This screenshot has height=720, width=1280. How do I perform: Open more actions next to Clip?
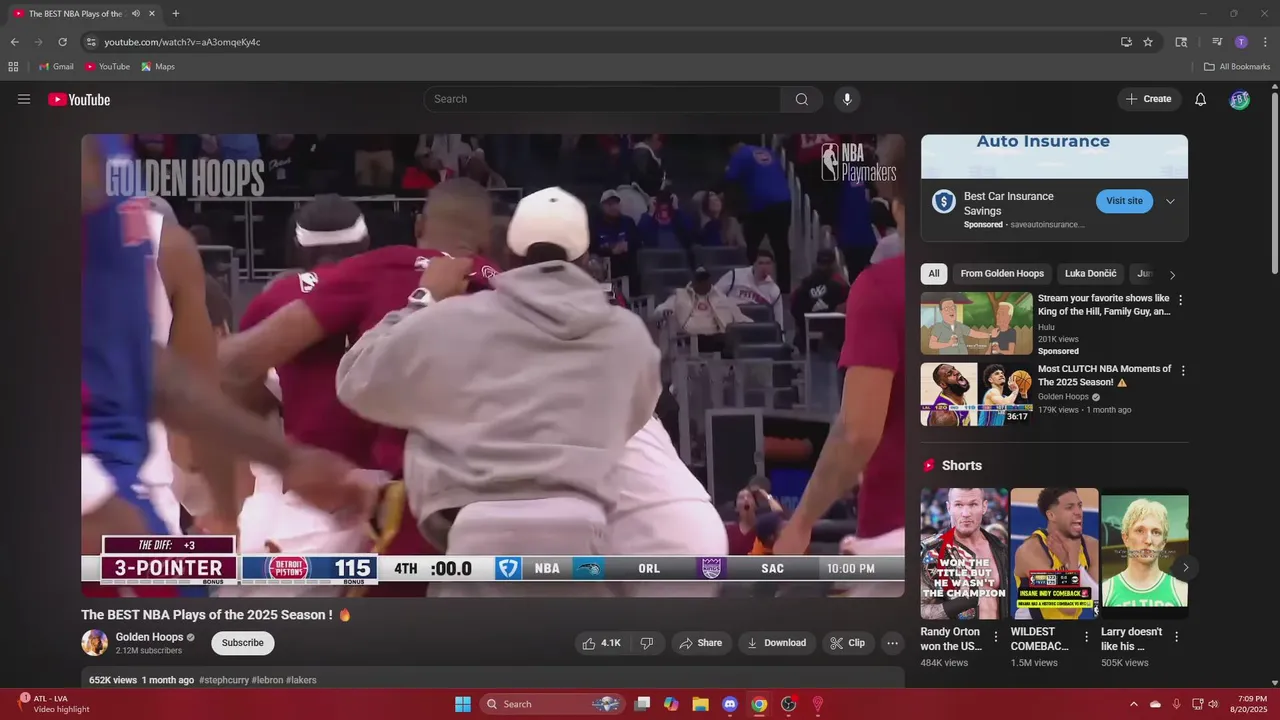point(893,643)
